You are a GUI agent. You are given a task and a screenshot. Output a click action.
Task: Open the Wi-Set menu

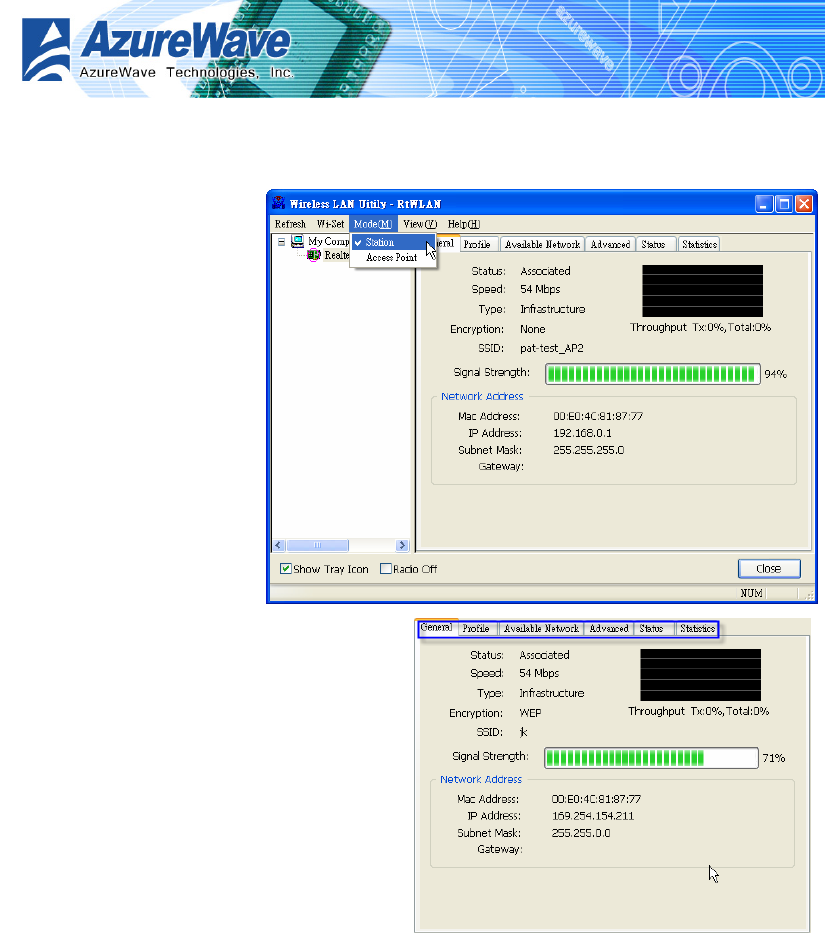(330, 224)
